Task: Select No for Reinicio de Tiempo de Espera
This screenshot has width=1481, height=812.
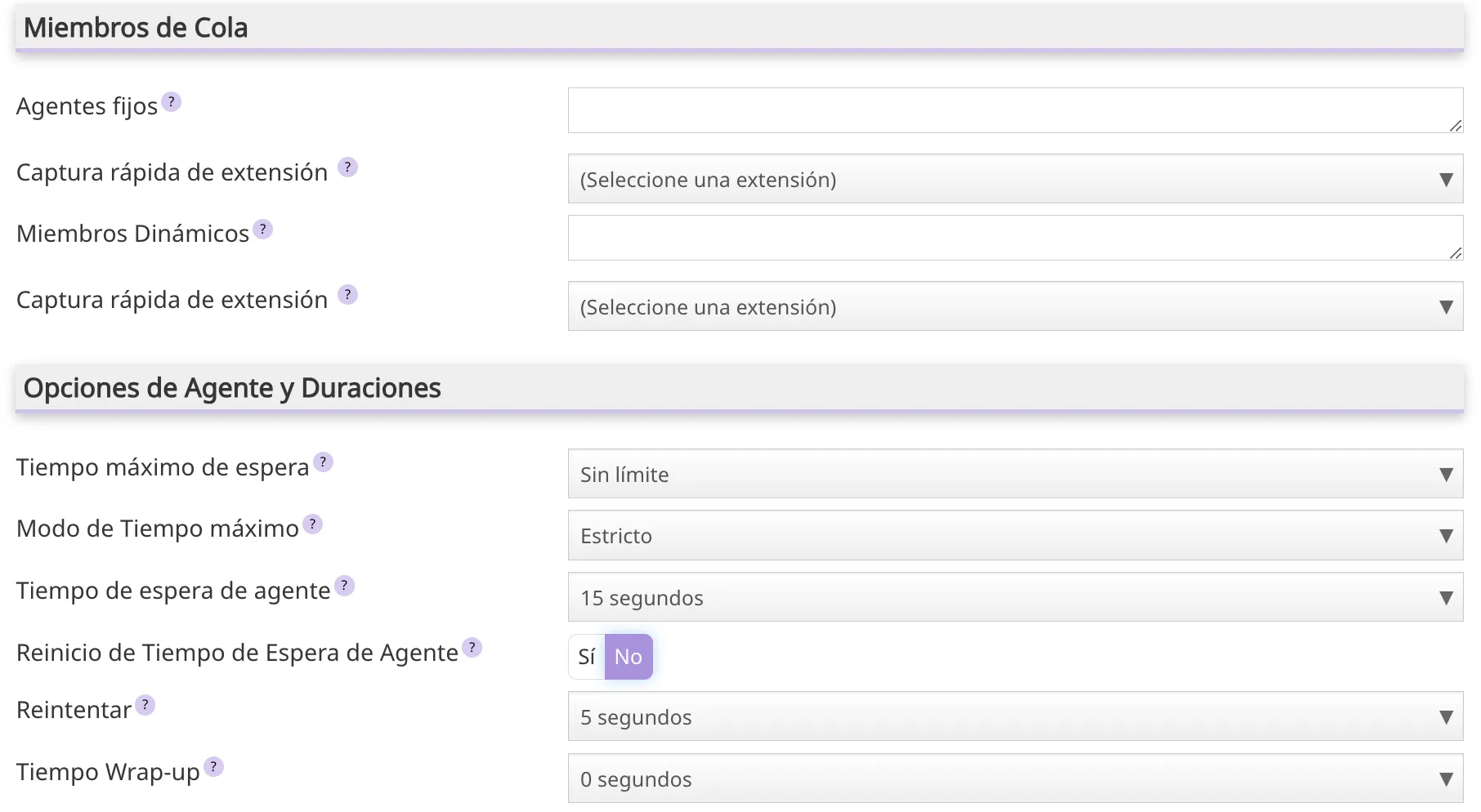Action: click(628, 657)
